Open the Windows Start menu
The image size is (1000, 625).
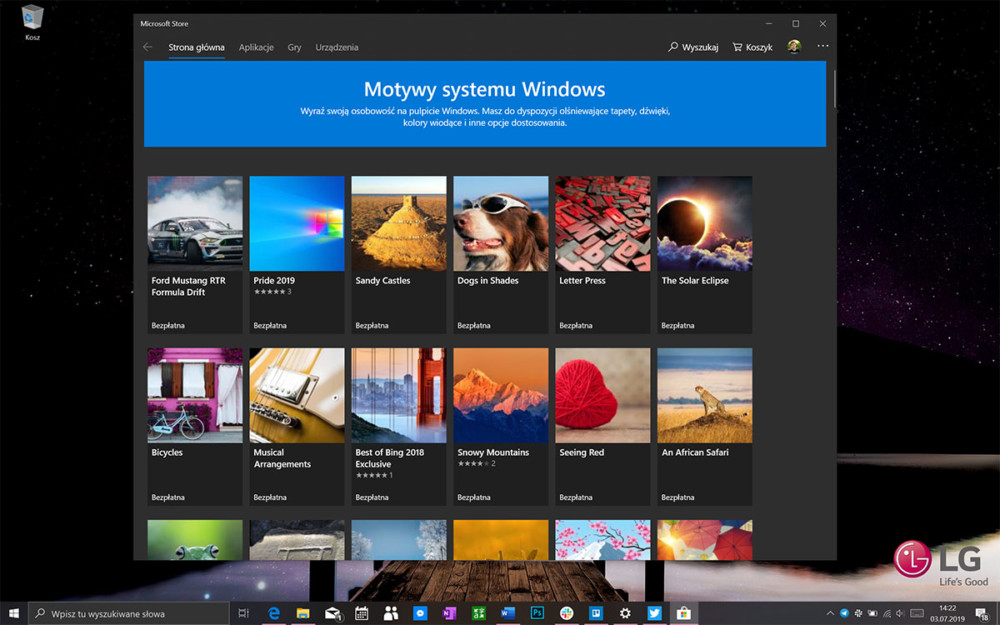13,614
